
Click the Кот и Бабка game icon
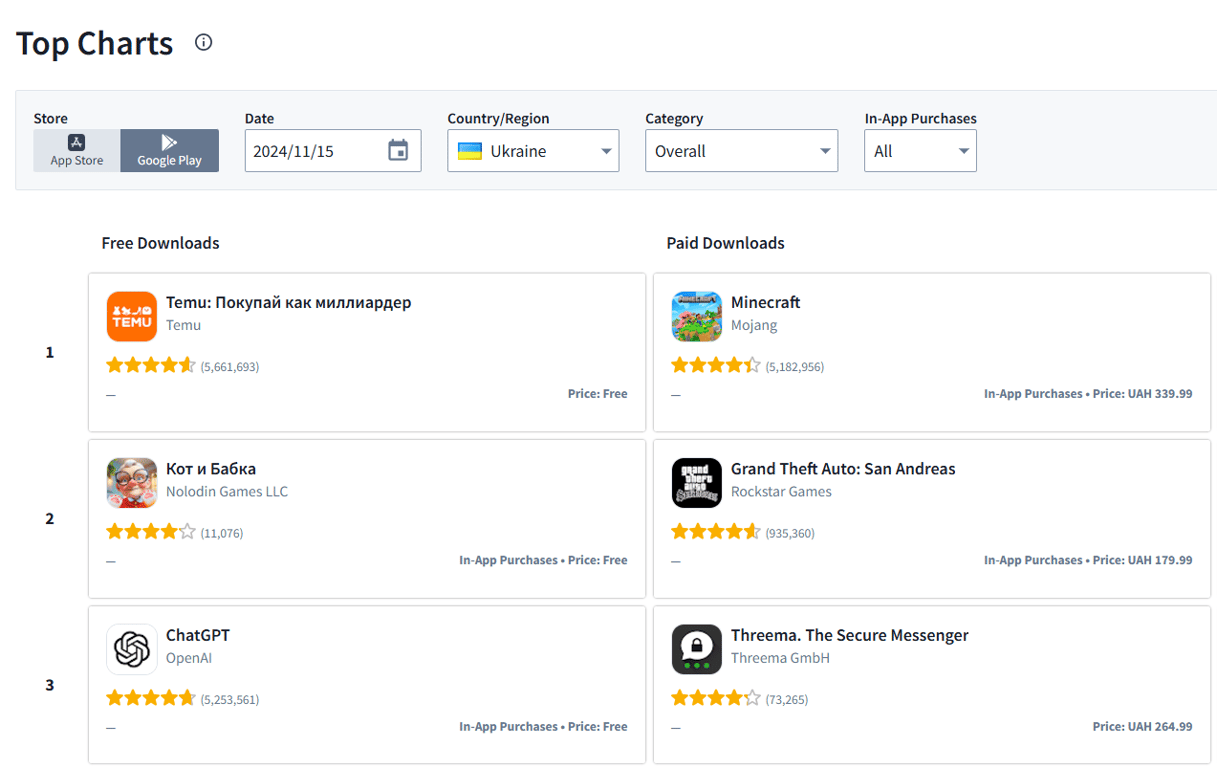point(132,483)
